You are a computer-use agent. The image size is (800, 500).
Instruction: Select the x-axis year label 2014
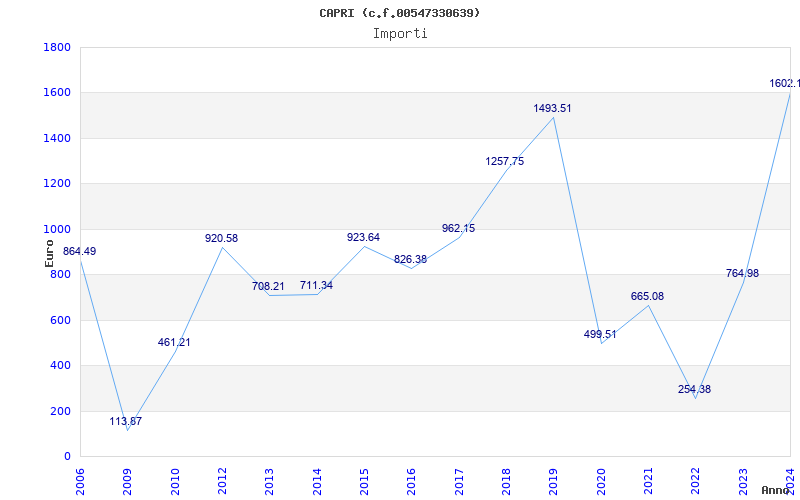(x=317, y=482)
